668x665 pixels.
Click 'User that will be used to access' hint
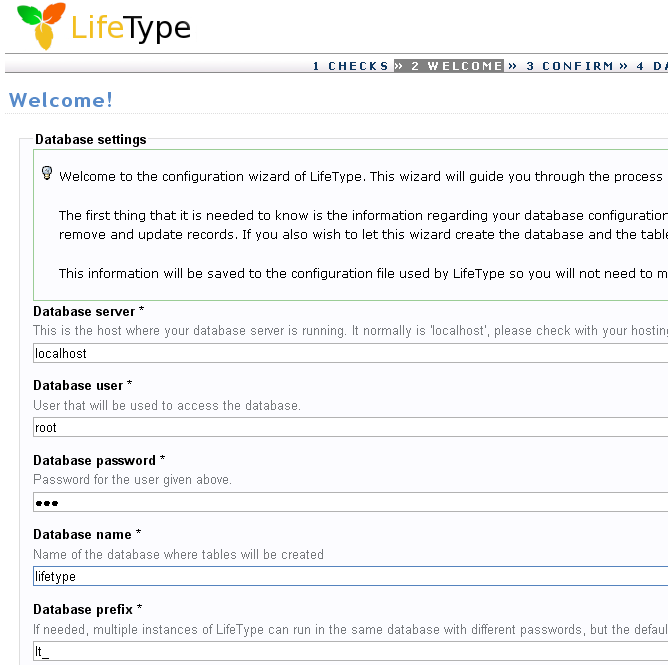coord(167,406)
